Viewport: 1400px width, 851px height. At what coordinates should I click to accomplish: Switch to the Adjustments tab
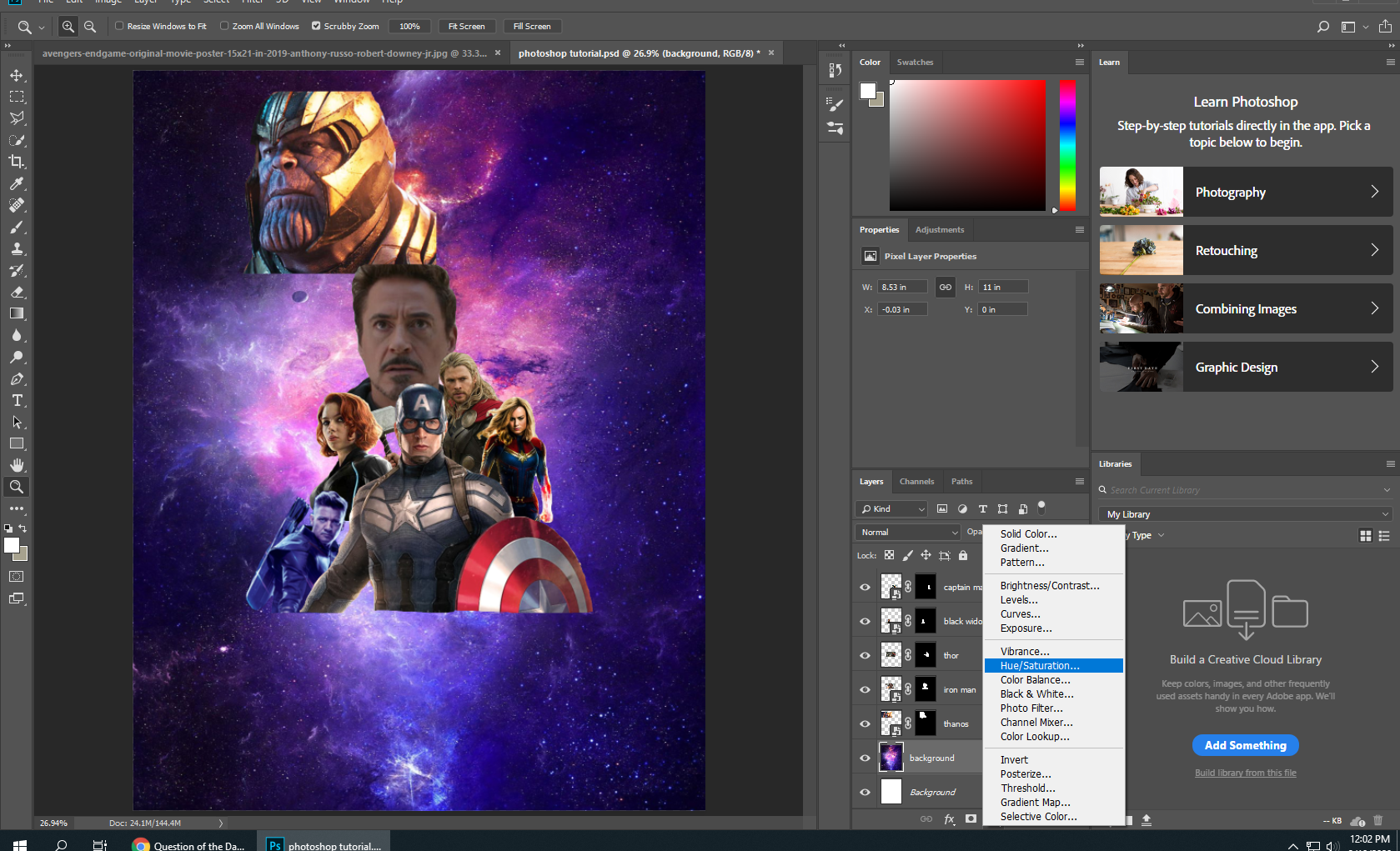click(940, 230)
